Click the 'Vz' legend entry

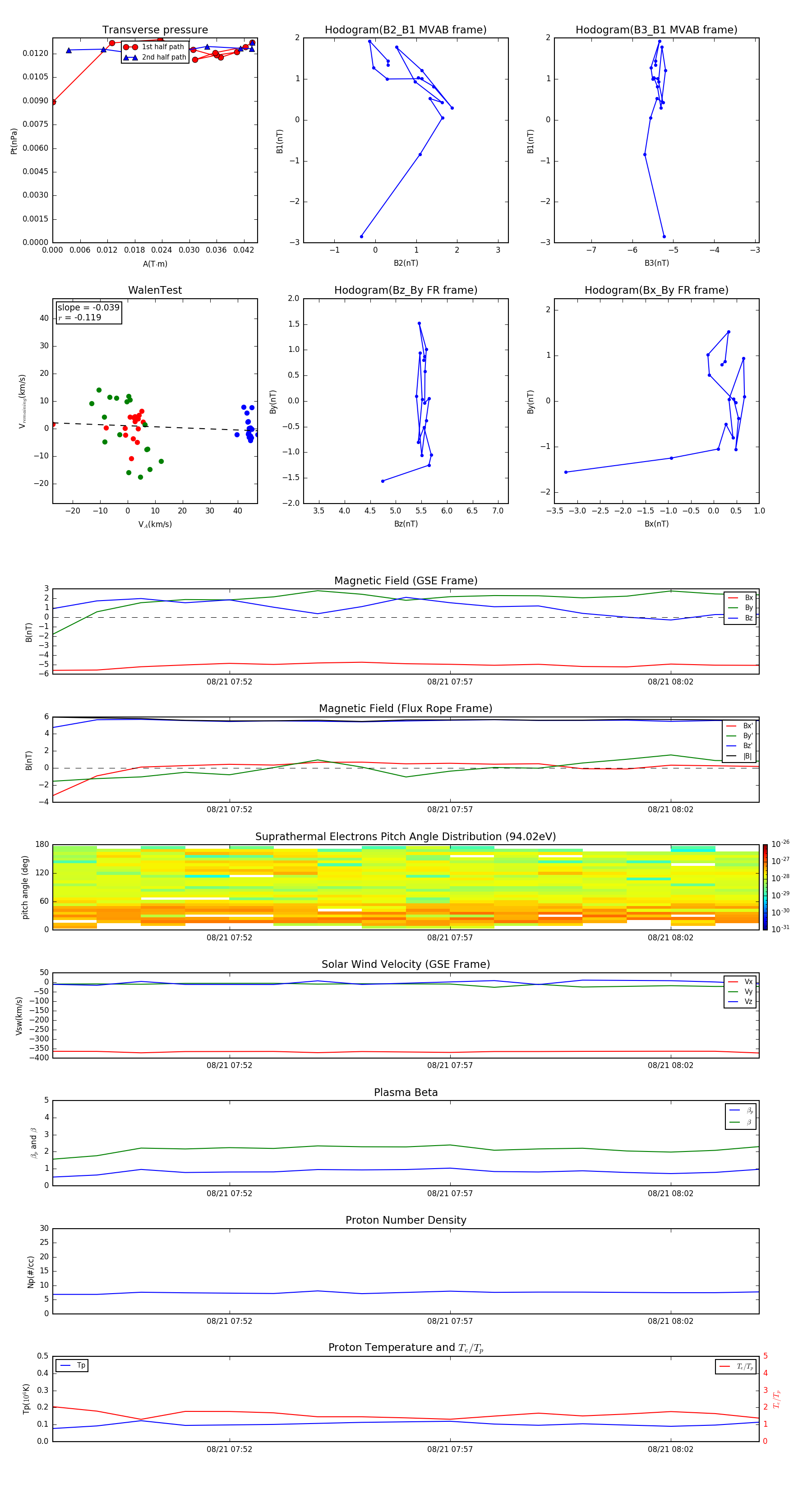pyautogui.click(x=741, y=1002)
